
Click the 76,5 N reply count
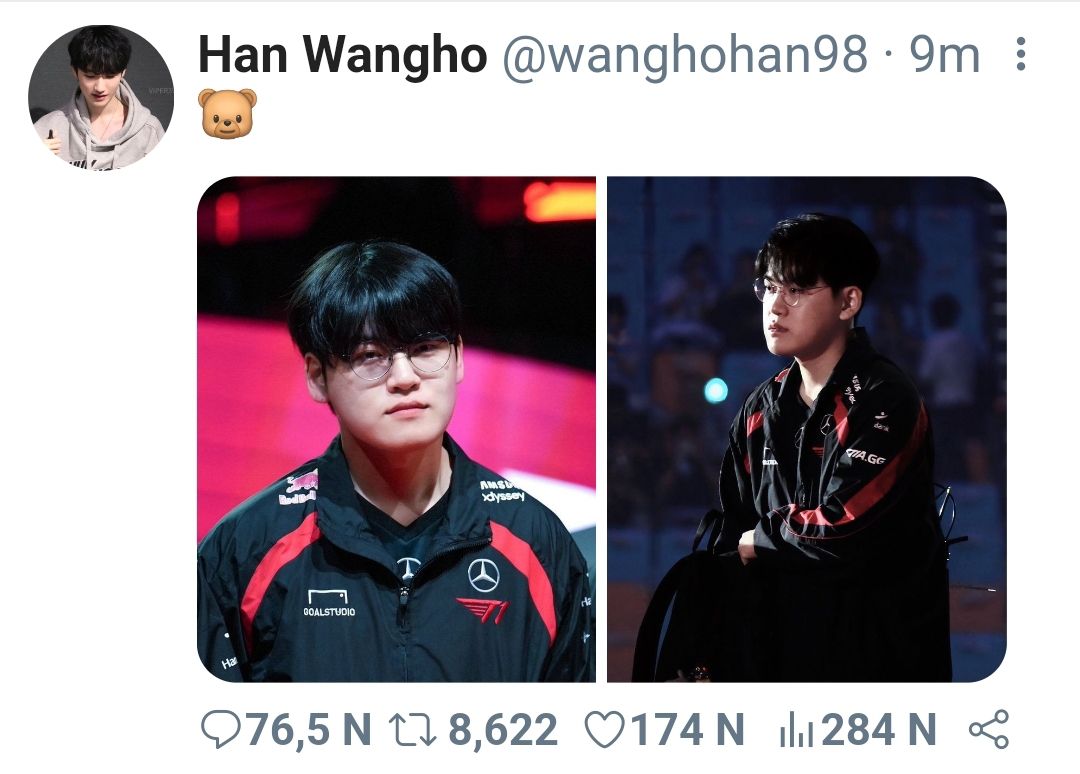[x=307, y=730]
